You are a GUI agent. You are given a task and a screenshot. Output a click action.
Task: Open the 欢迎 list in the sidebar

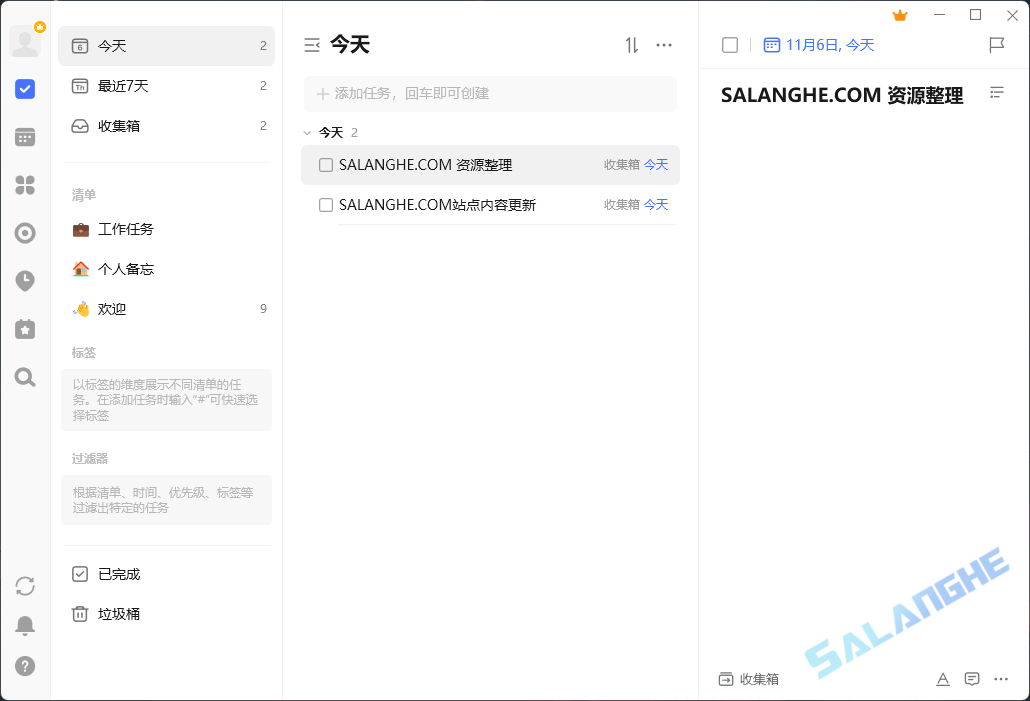tap(115, 308)
